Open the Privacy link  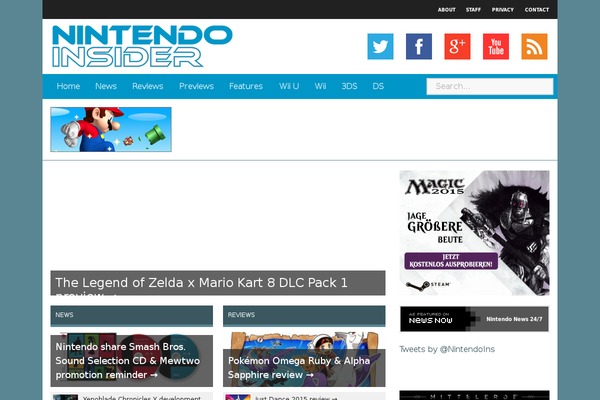tap(503, 10)
